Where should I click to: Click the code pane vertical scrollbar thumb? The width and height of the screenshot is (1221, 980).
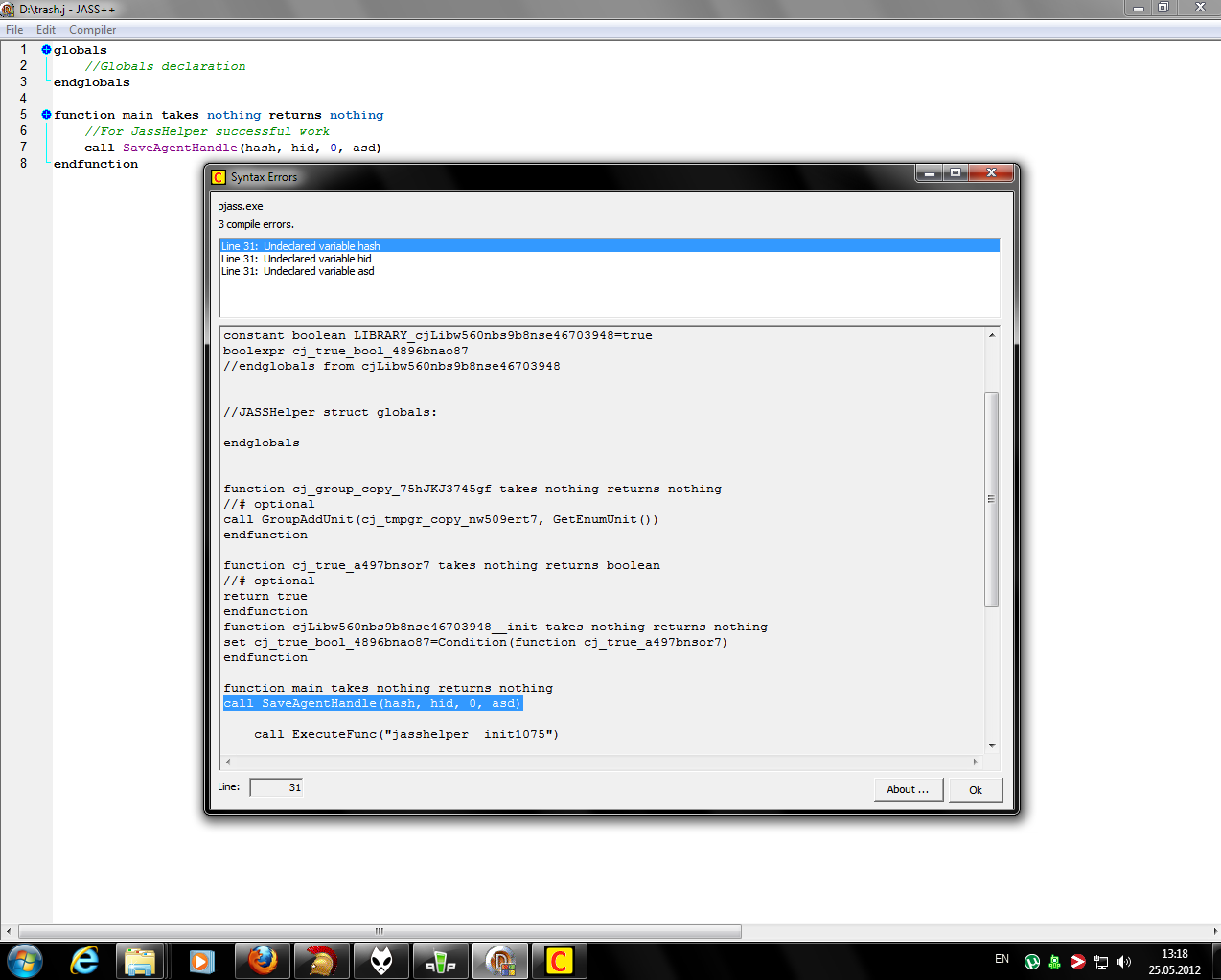tap(992, 499)
